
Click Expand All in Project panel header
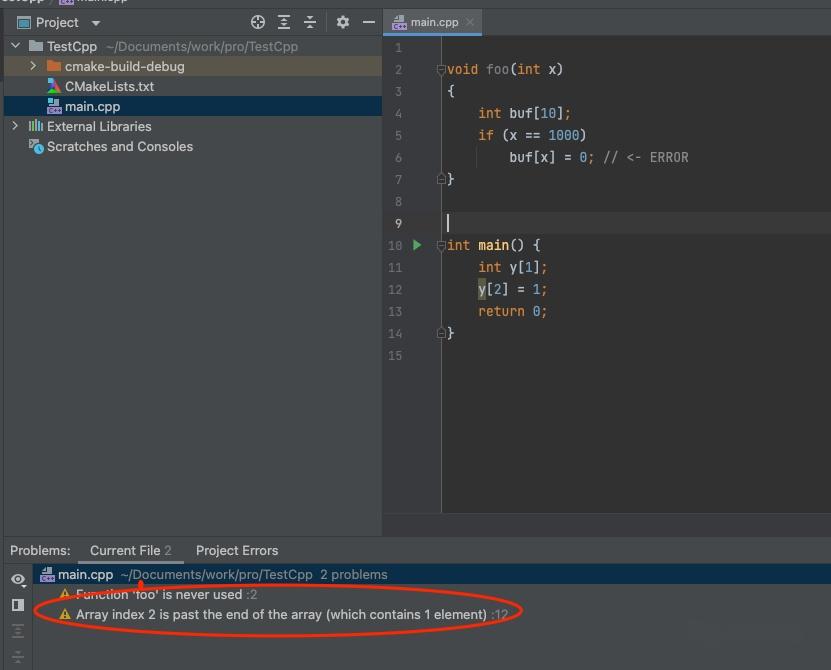(284, 22)
